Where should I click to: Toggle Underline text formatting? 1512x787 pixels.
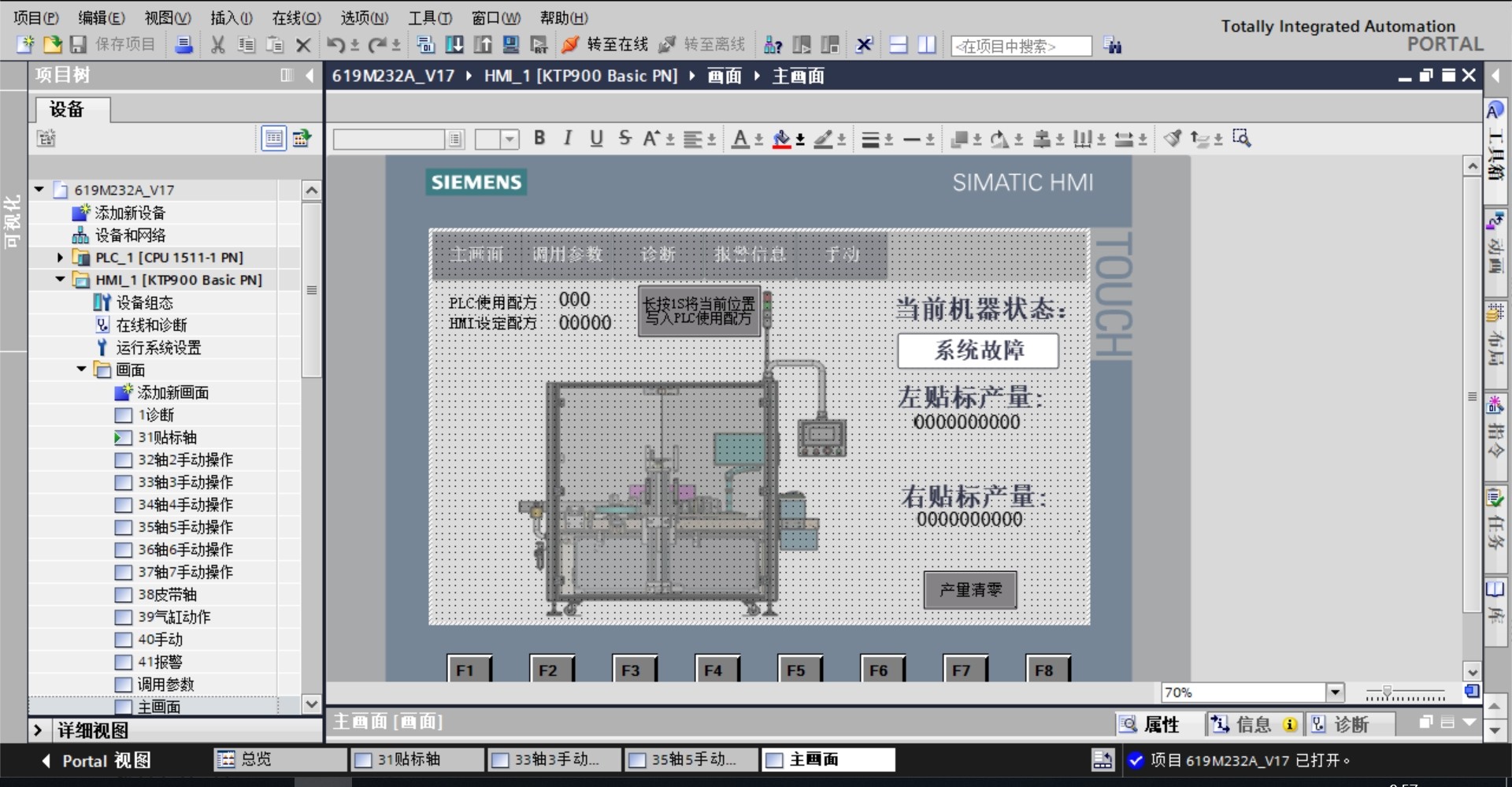coord(596,138)
